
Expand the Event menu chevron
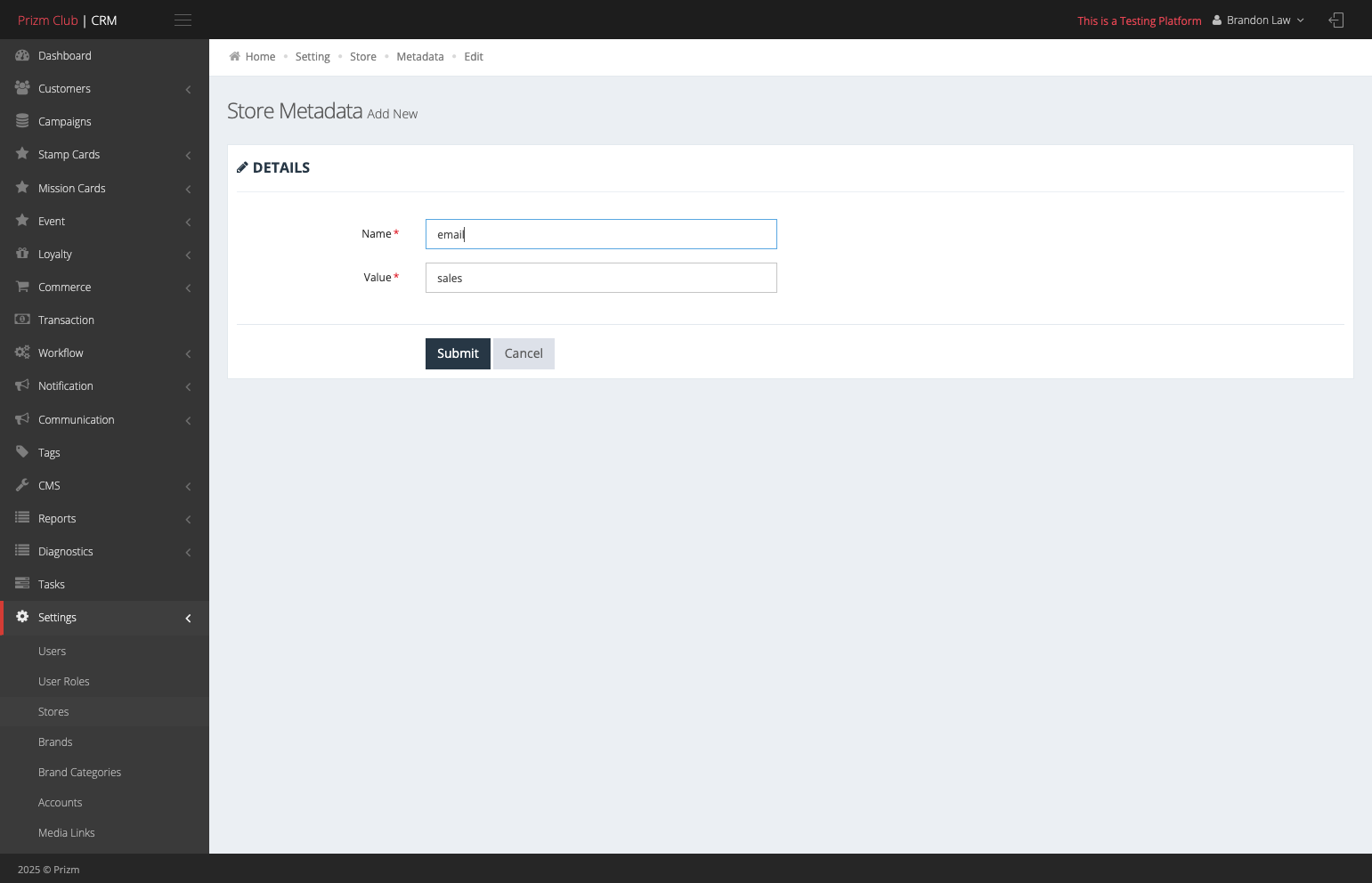[x=188, y=222]
